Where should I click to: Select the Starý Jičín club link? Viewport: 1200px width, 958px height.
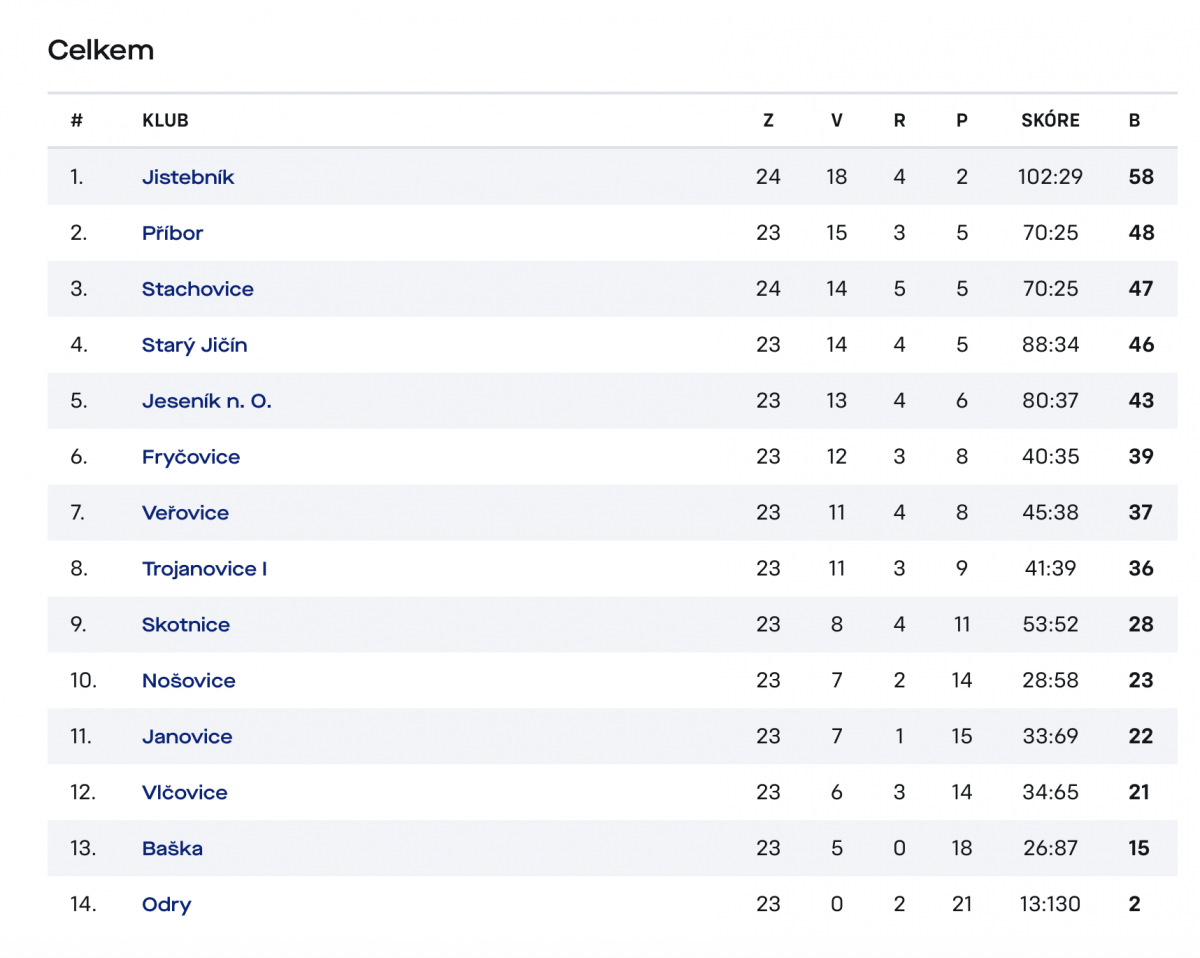coord(195,345)
